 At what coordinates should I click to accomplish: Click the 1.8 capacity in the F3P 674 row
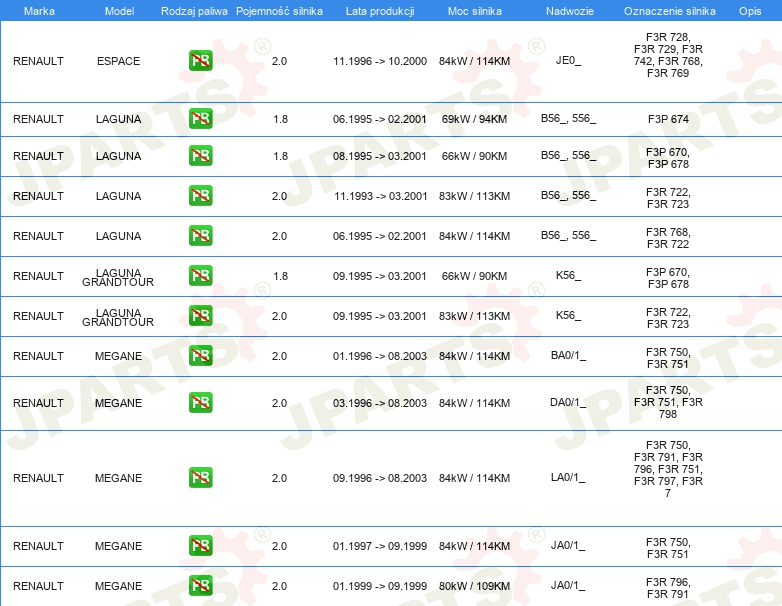(x=280, y=119)
